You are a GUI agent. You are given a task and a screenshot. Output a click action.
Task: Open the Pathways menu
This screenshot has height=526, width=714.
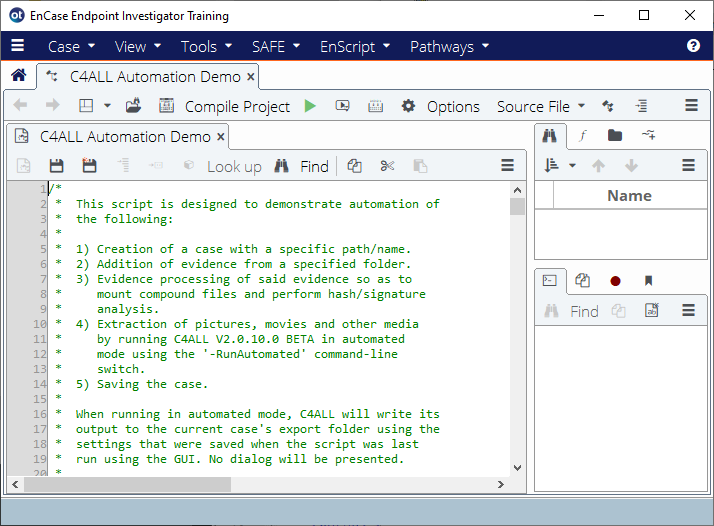pos(449,46)
